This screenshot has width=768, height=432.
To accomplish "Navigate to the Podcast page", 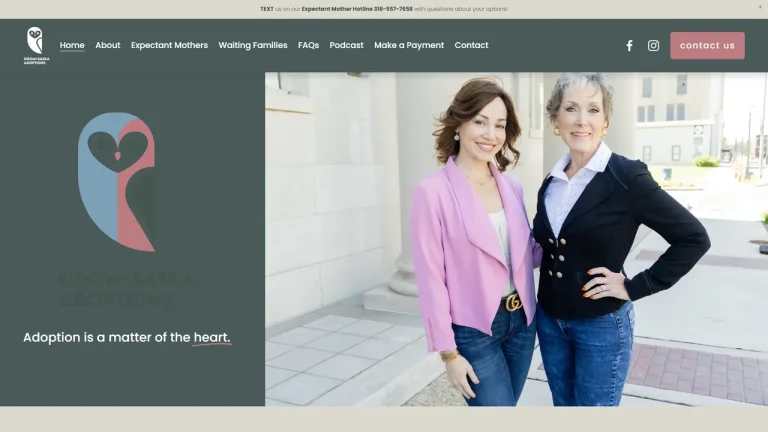I will [346, 45].
